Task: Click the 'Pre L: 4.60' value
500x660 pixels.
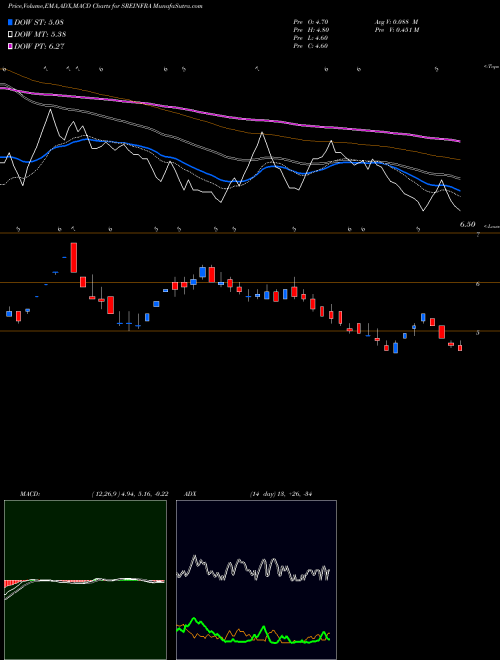Action: (x=311, y=38)
